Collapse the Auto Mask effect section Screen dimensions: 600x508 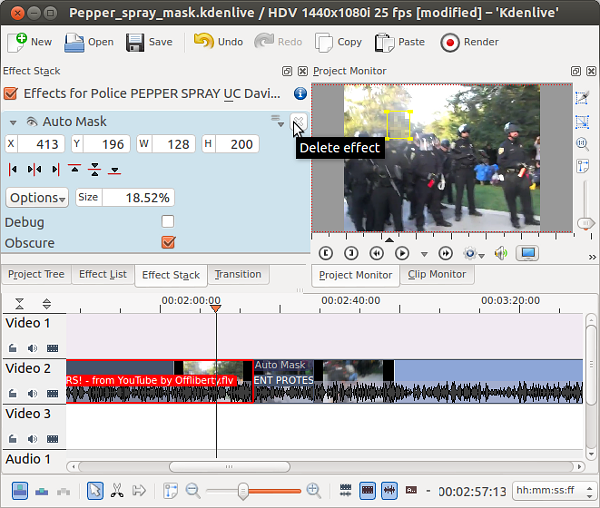13,122
